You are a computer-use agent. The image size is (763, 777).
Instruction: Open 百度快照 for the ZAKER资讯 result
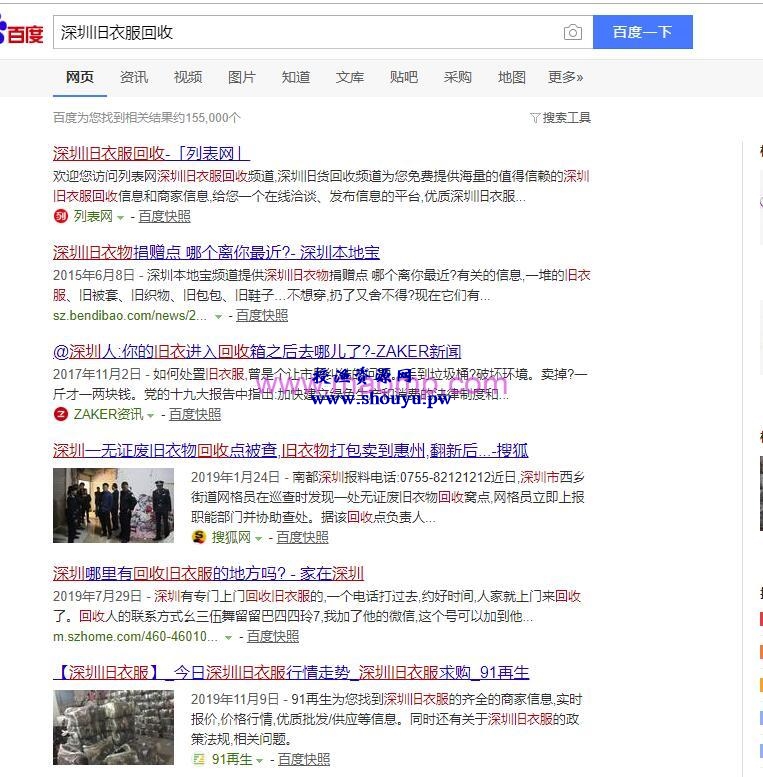pyautogui.click(x=195, y=414)
